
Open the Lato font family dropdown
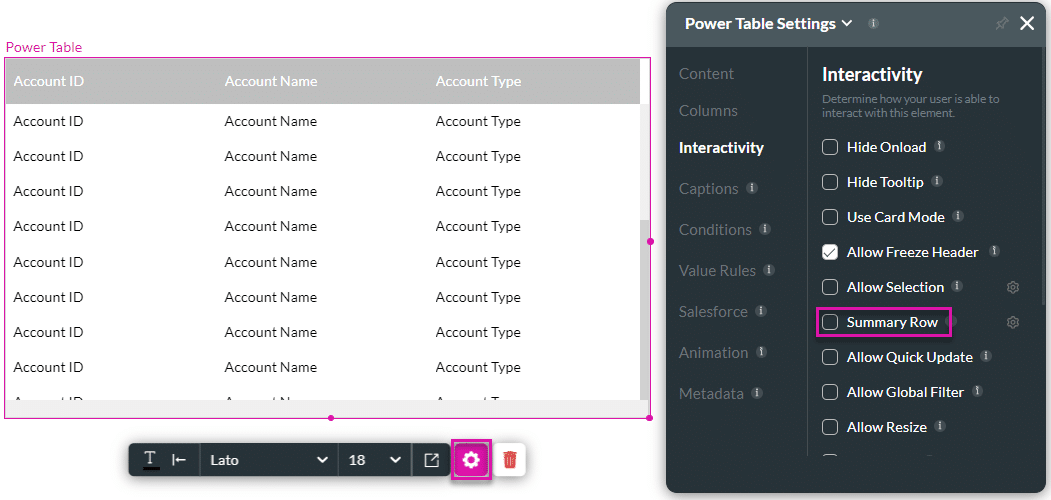269,460
